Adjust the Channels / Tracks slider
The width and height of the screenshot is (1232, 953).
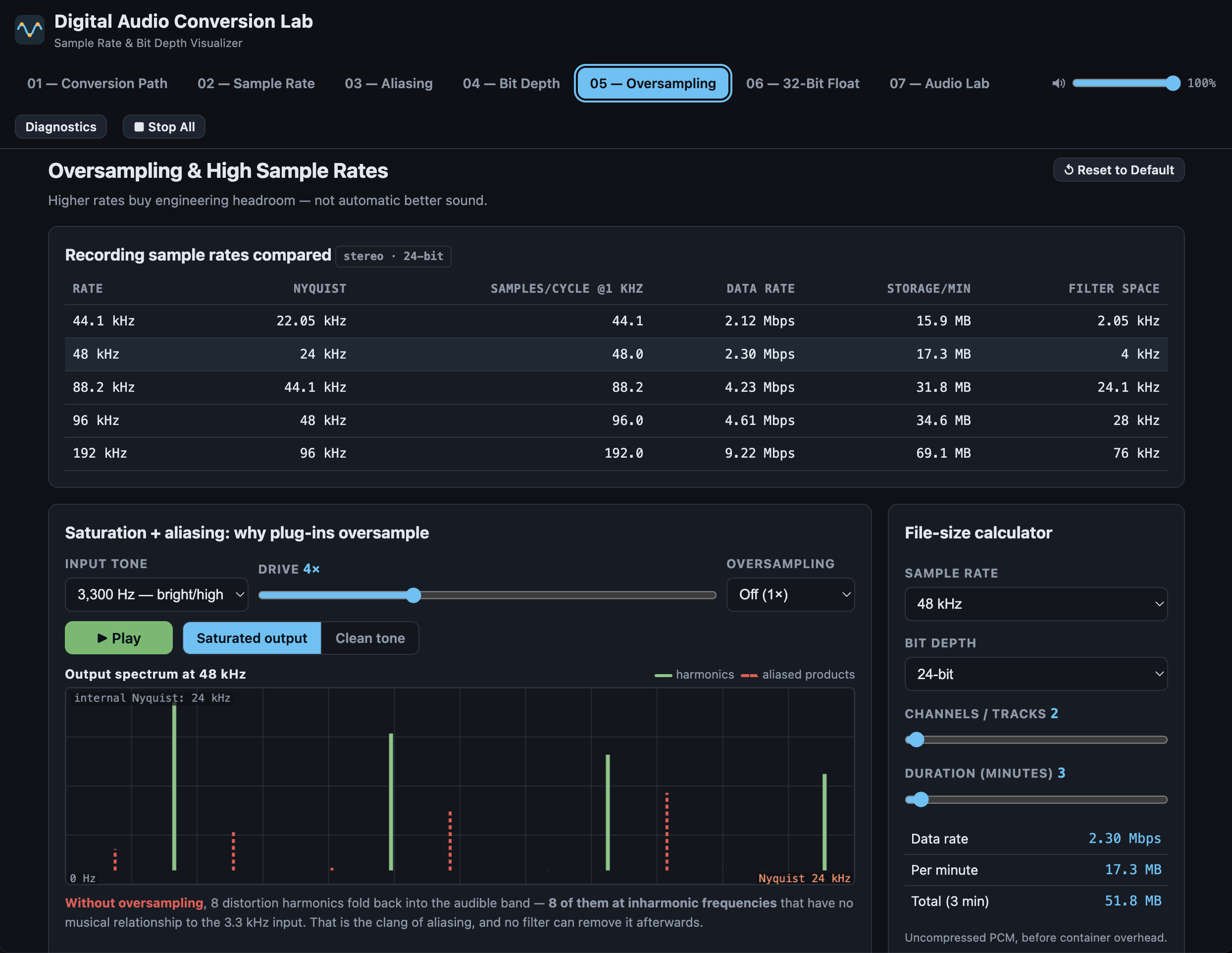(916, 740)
